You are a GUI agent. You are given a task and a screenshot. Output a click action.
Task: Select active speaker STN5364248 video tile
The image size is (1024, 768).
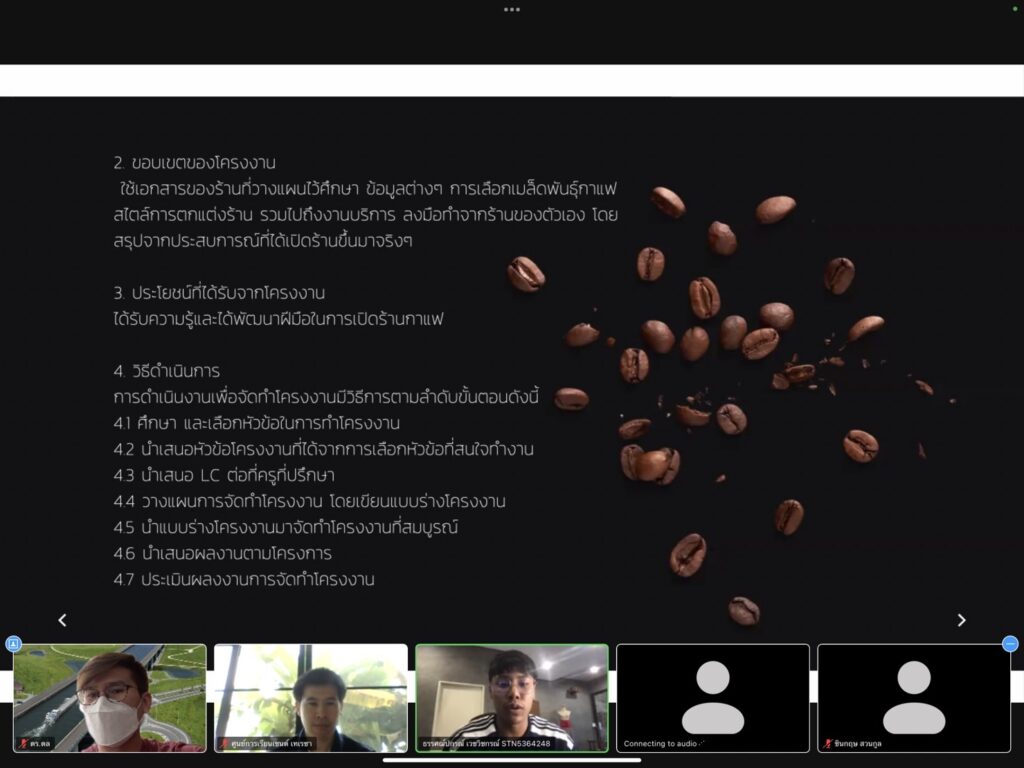tap(512, 695)
